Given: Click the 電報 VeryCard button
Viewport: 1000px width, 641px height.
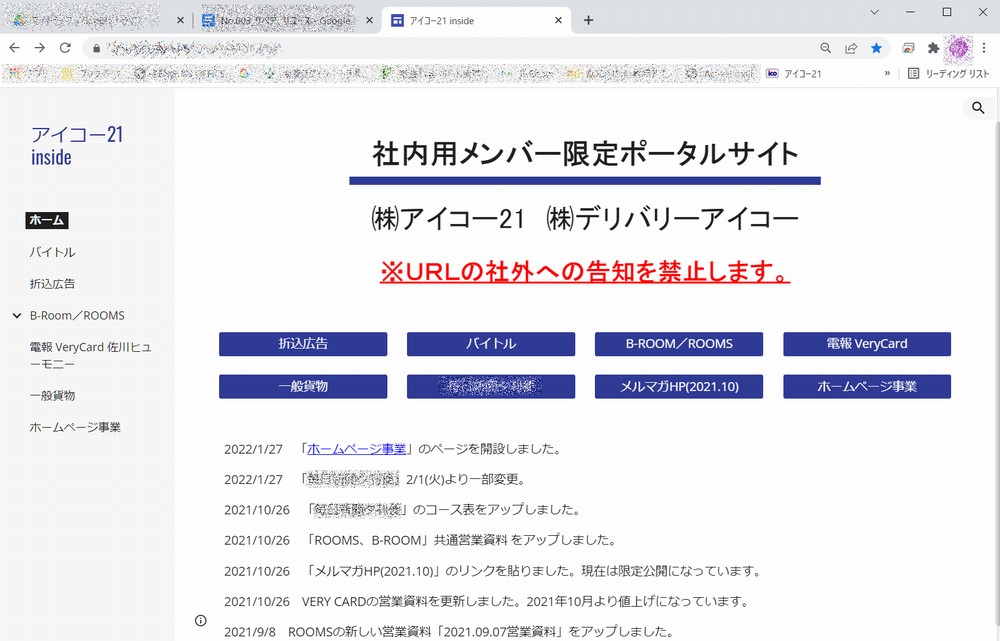Looking at the screenshot, I should (866, 344).
